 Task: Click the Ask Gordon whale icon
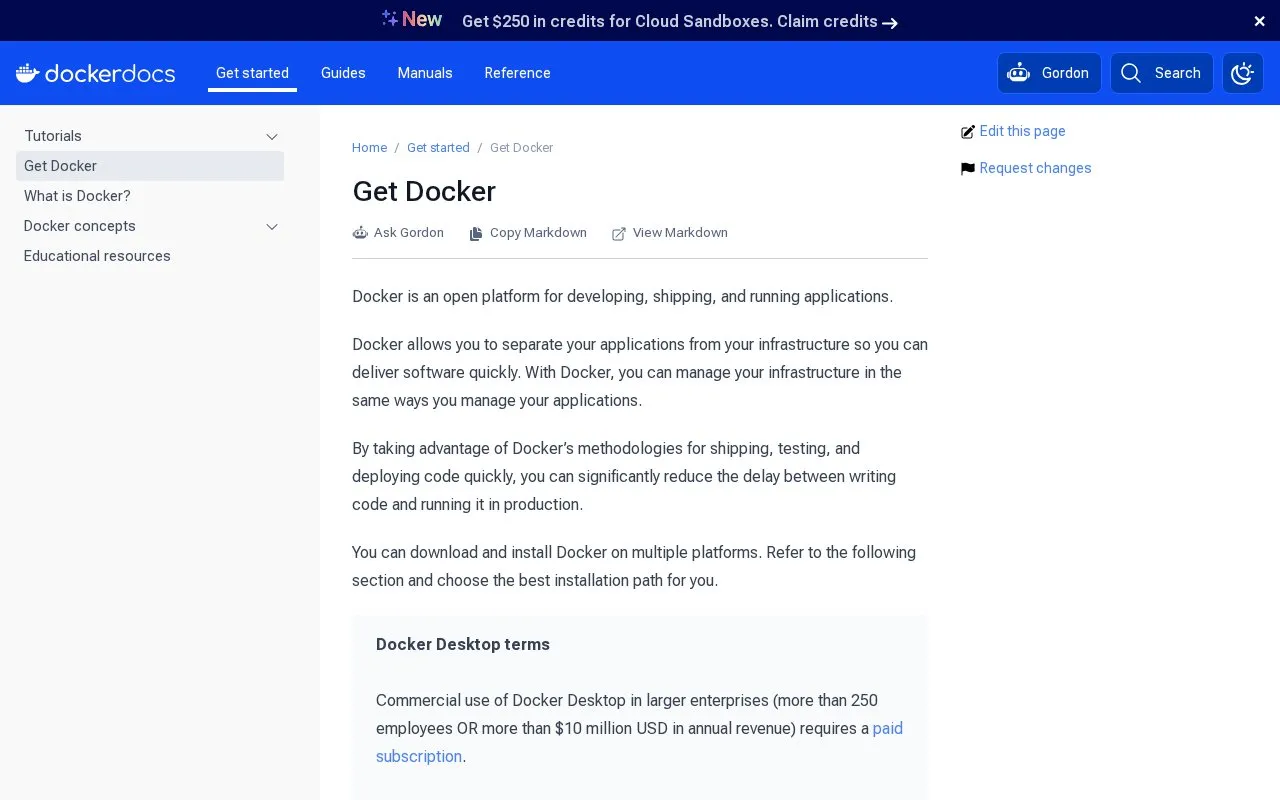click(360, 233)
